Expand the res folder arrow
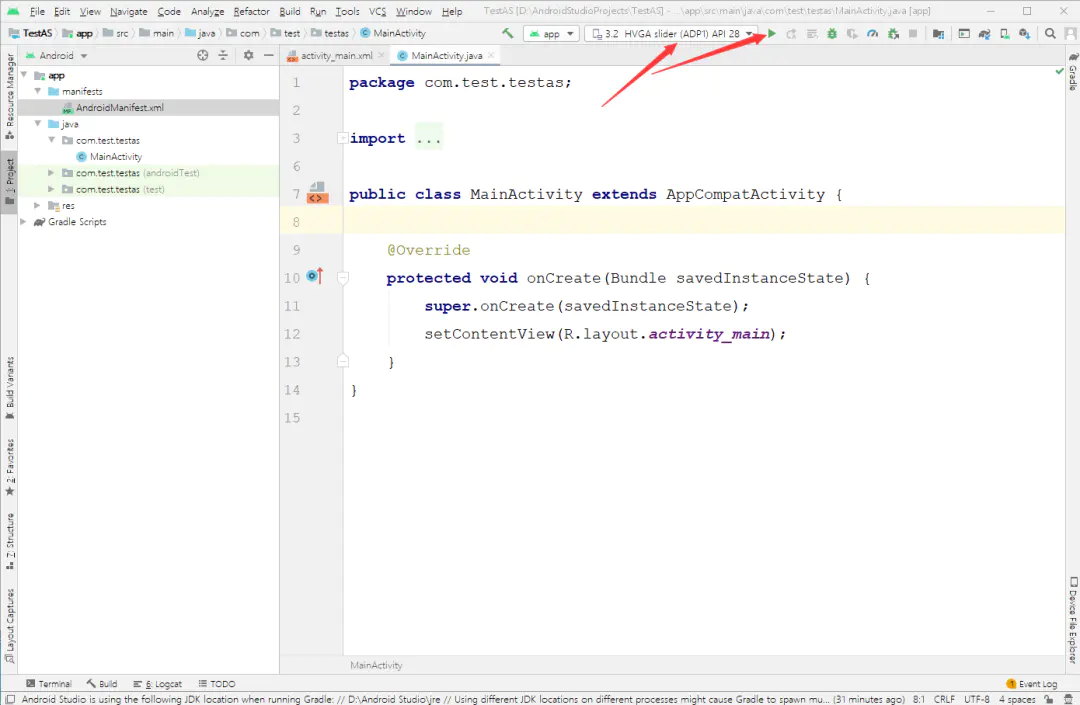The image size is (1080, 705). pos(37,205)
